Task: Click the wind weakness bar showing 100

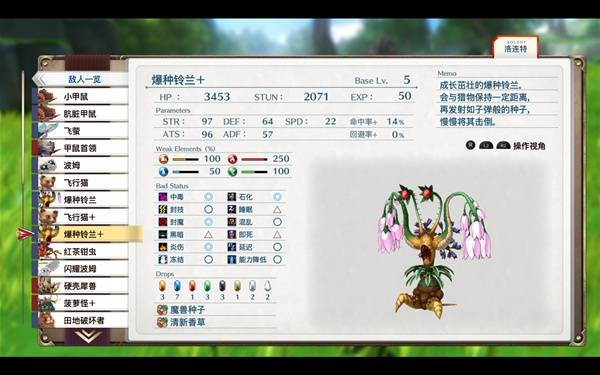Action: (254, 172)
